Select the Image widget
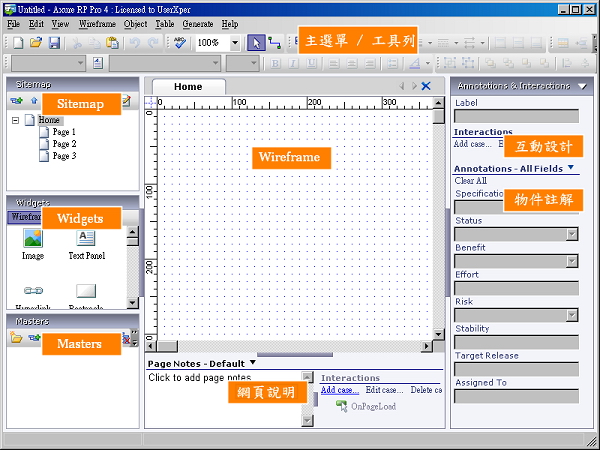 (33, 238)
